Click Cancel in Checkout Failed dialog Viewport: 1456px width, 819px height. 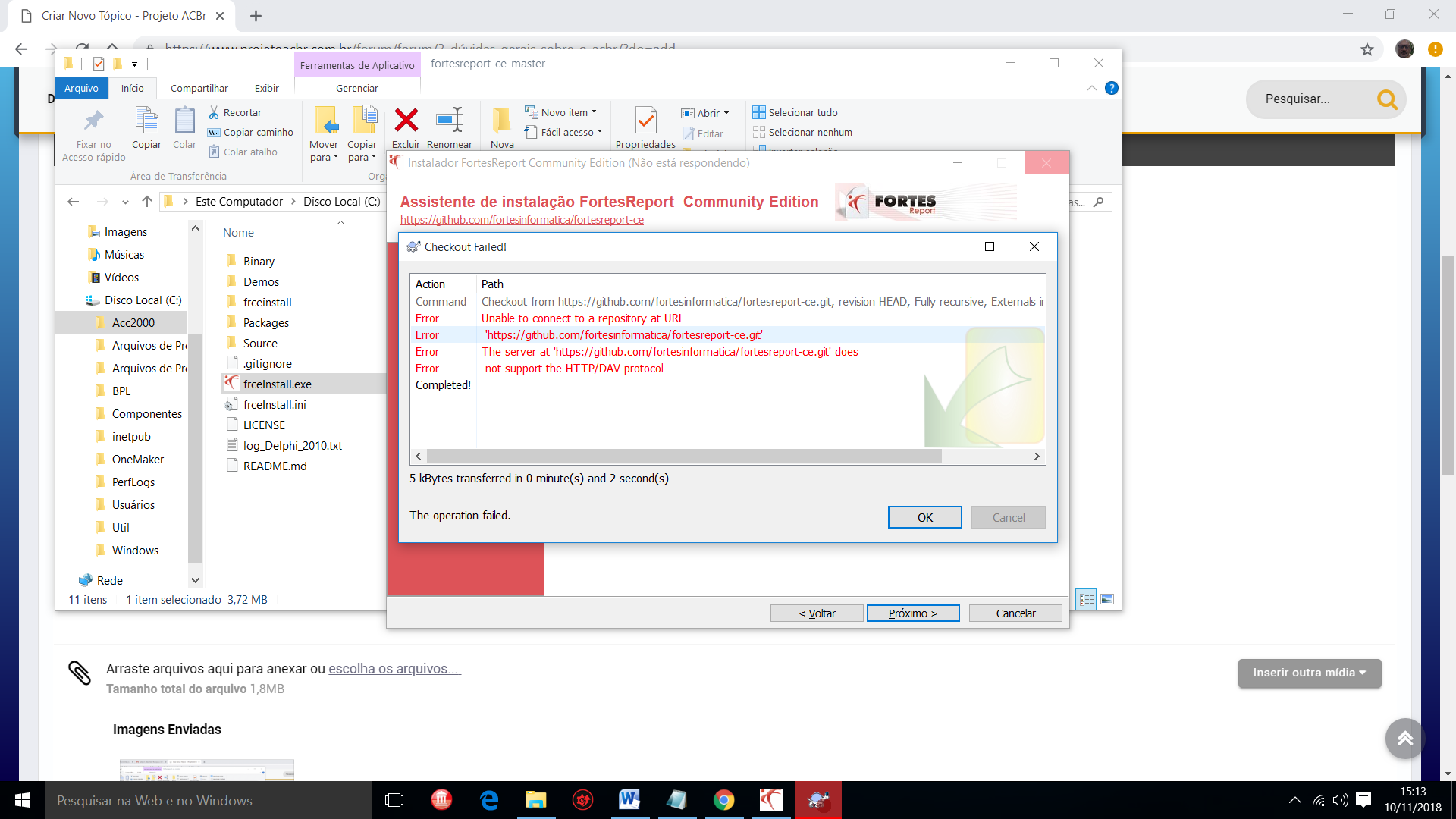click(x=1008, y=517)
